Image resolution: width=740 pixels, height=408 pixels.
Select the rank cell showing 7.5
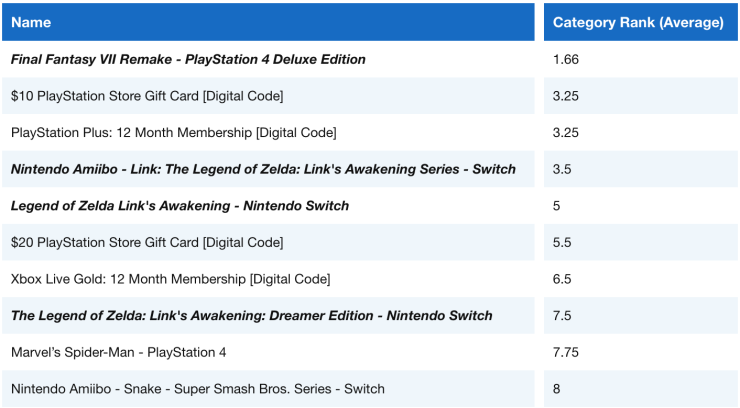[x=562, y=315]
